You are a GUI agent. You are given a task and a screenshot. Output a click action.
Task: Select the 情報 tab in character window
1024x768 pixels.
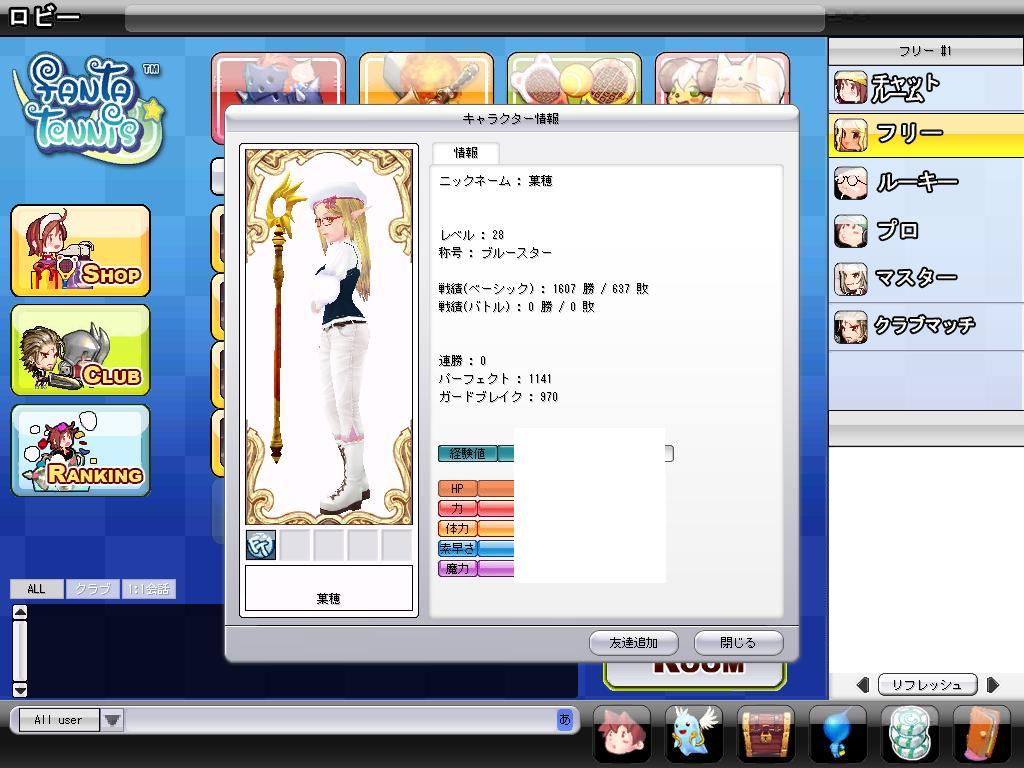[x=465, y=153]
